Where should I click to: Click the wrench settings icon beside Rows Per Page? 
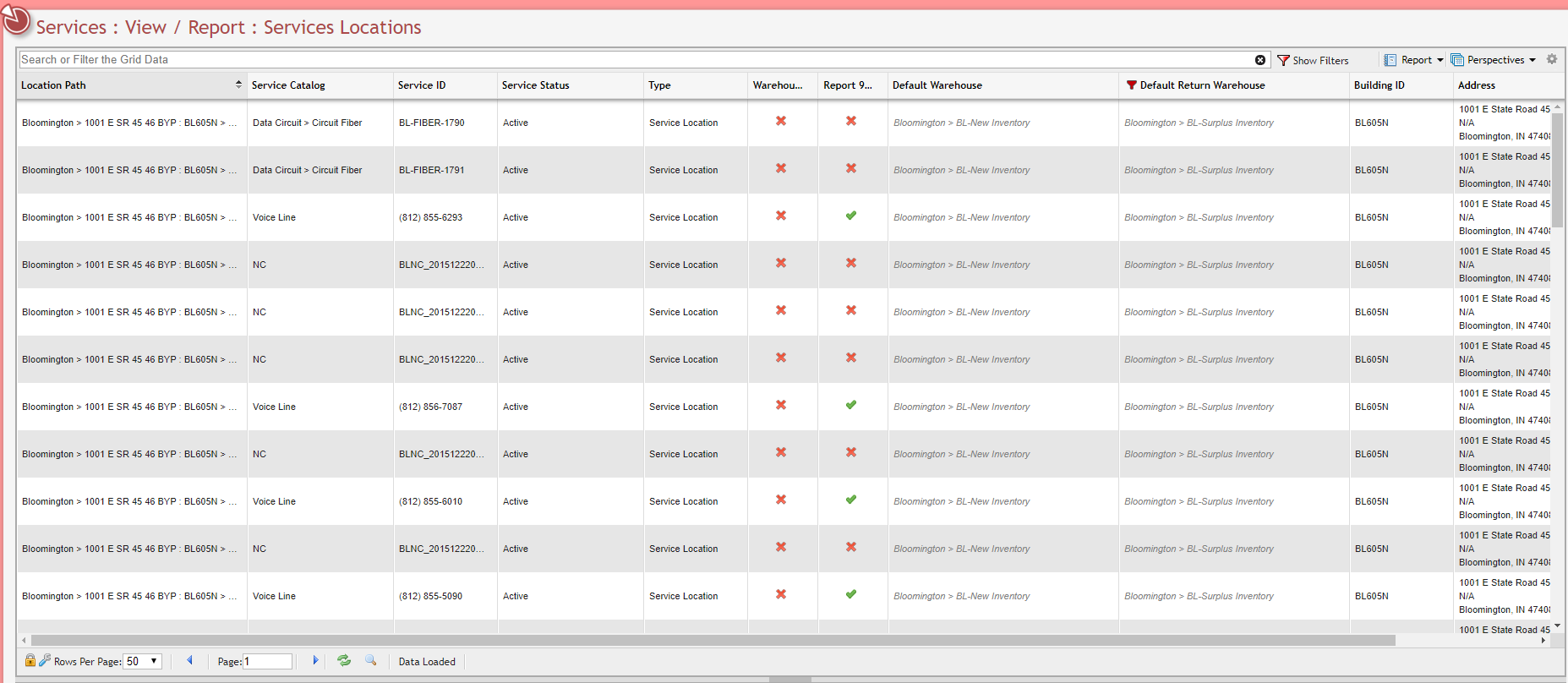click(45, 660)
